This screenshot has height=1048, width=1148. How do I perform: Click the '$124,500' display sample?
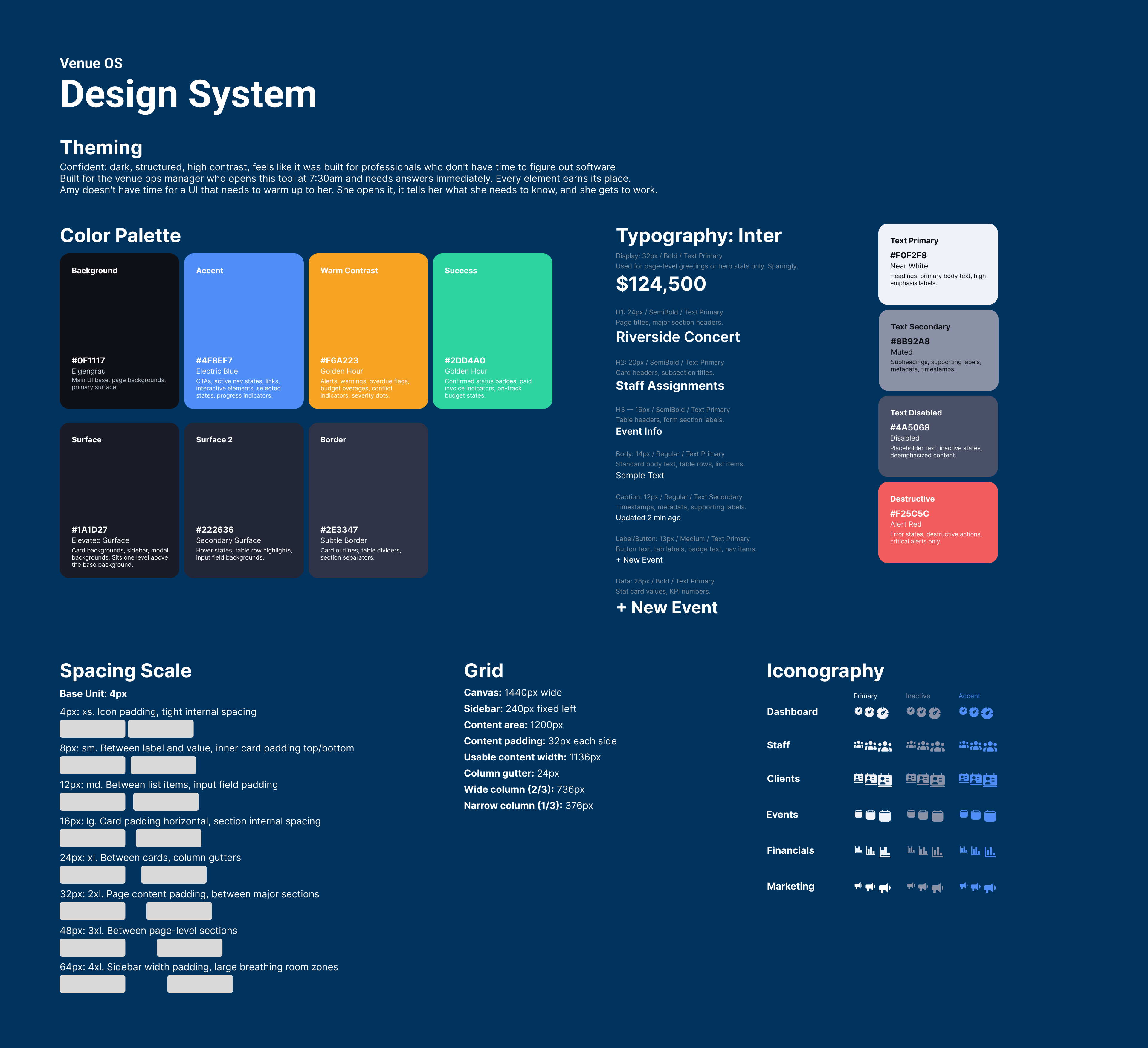[661, 283]
